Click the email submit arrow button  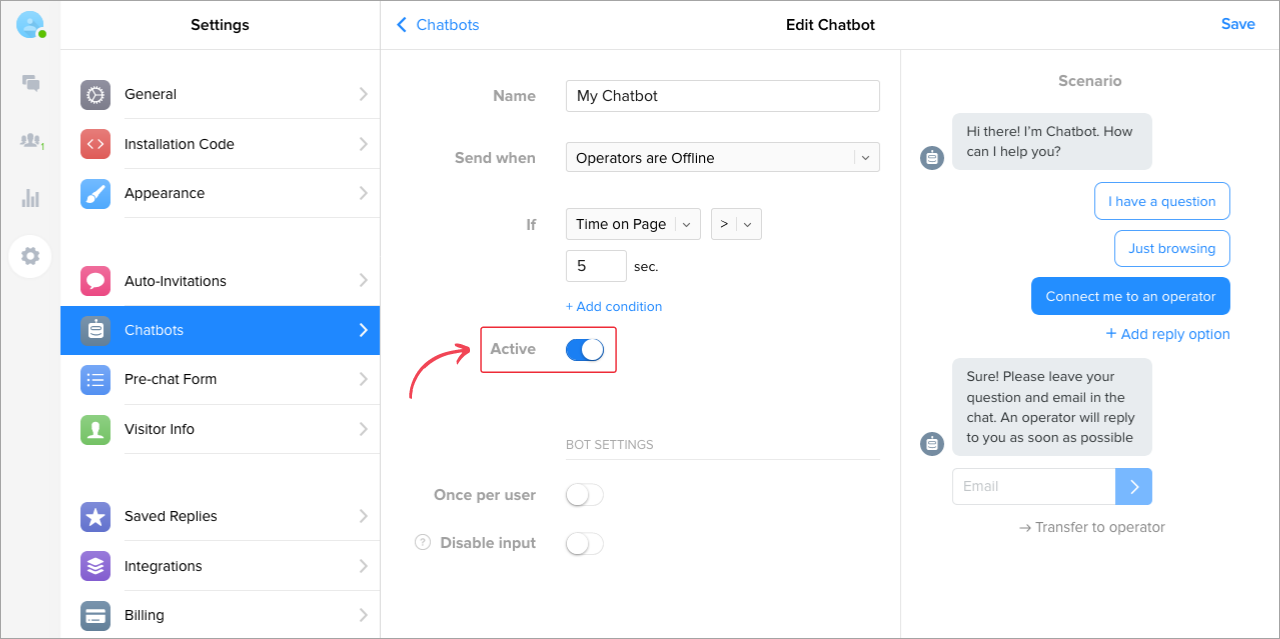pos(1134,487)
